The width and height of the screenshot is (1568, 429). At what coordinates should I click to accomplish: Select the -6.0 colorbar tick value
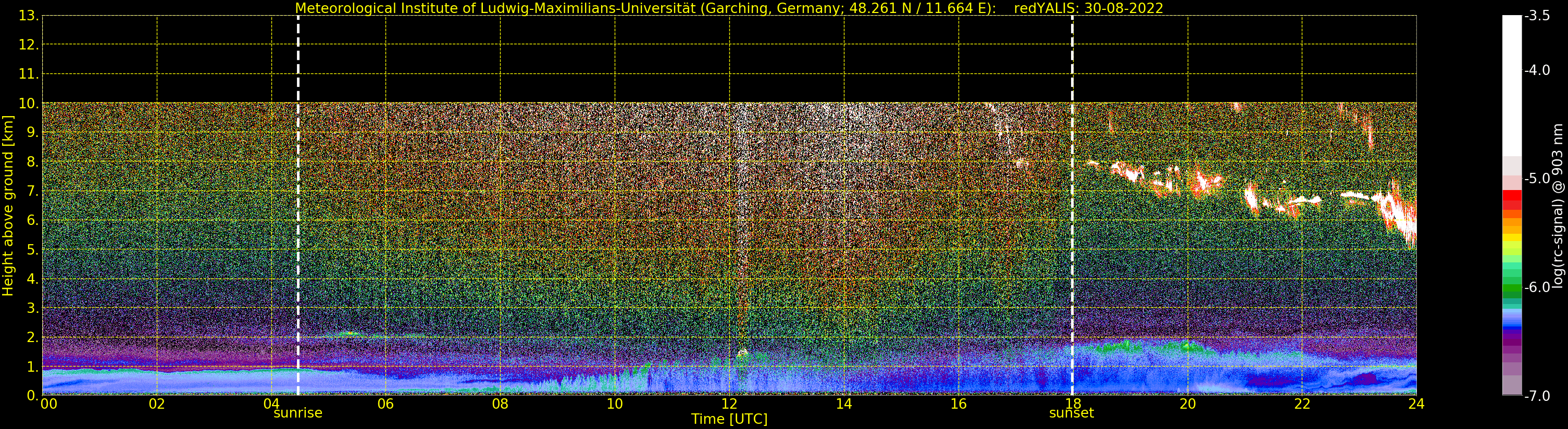click(1537, 287)
